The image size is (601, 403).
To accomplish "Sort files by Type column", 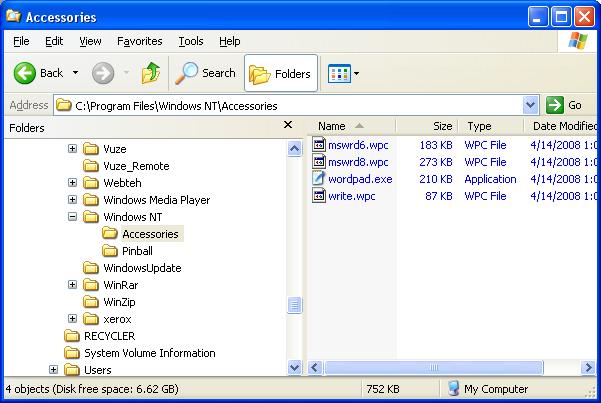I will tap(491, 126).
